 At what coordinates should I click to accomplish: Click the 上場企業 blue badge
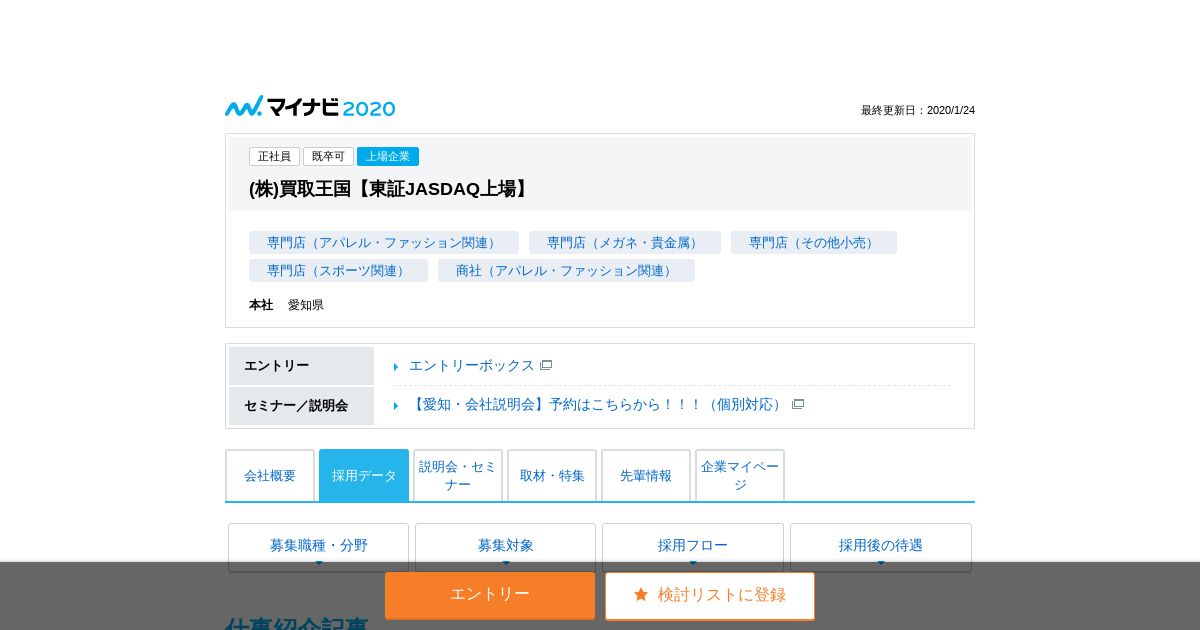tap(388, 157)
